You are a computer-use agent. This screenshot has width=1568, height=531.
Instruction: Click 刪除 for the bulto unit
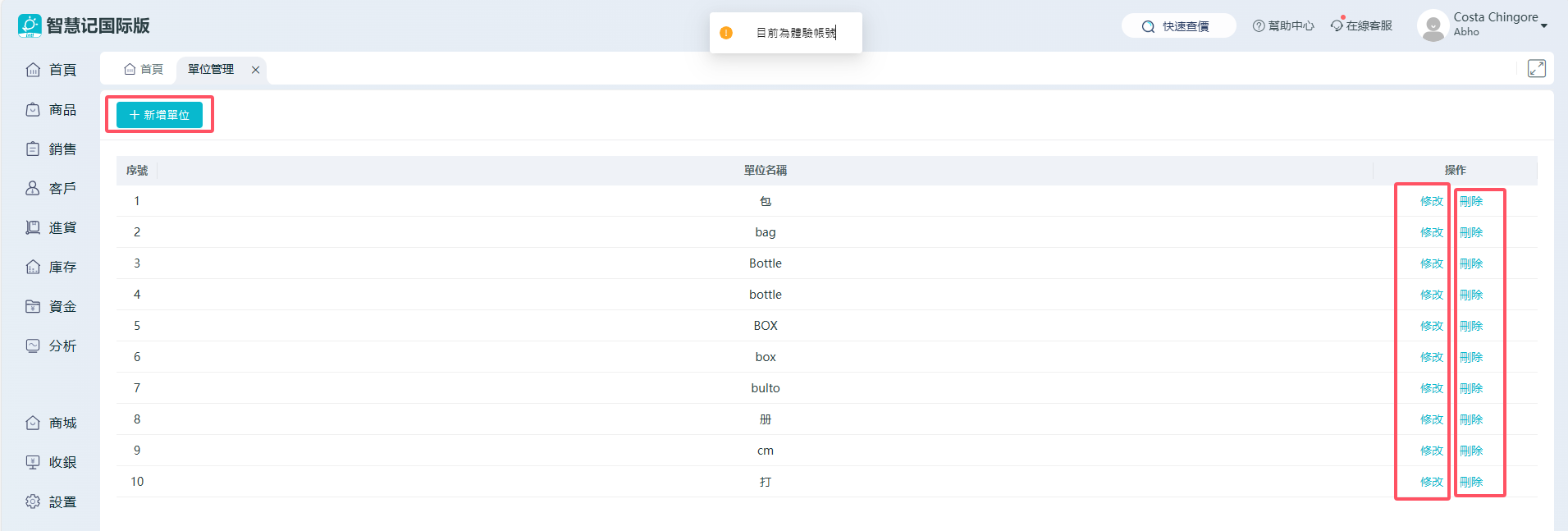click(1471, 388)
